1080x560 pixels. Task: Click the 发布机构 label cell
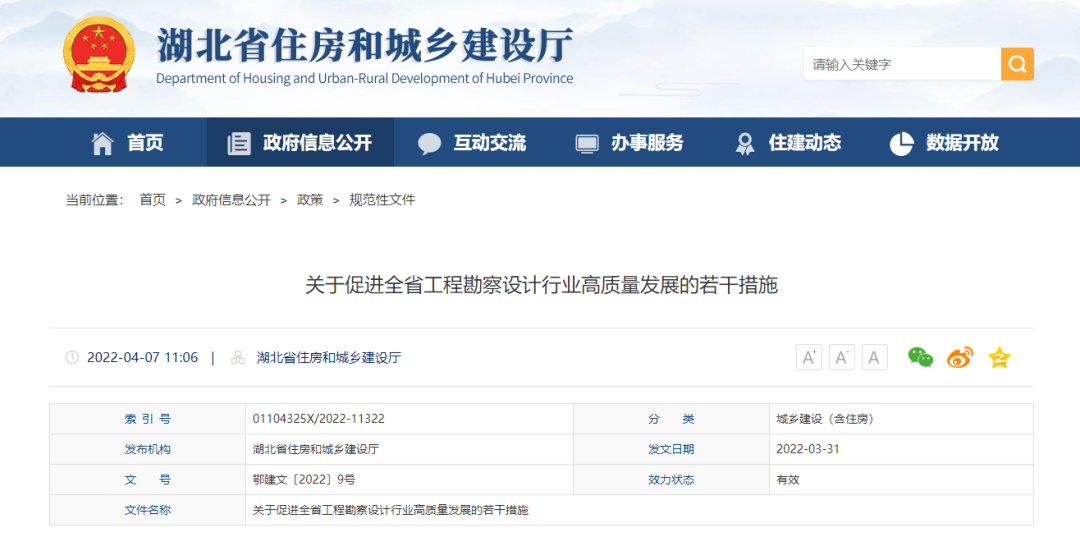point(147,449)
